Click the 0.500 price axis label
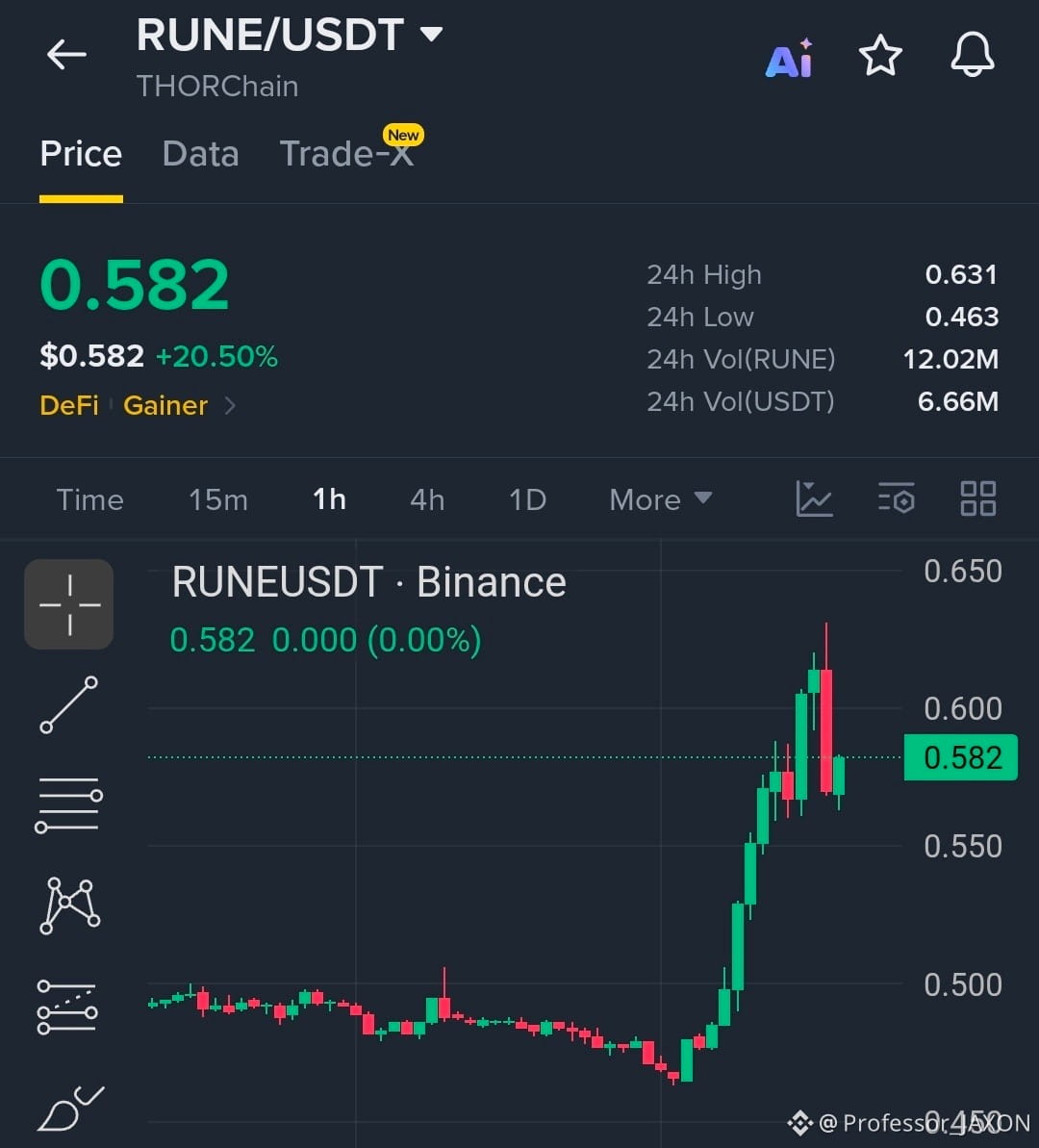This screenshot has width=1039, height=1148. [x=963, y=984]
